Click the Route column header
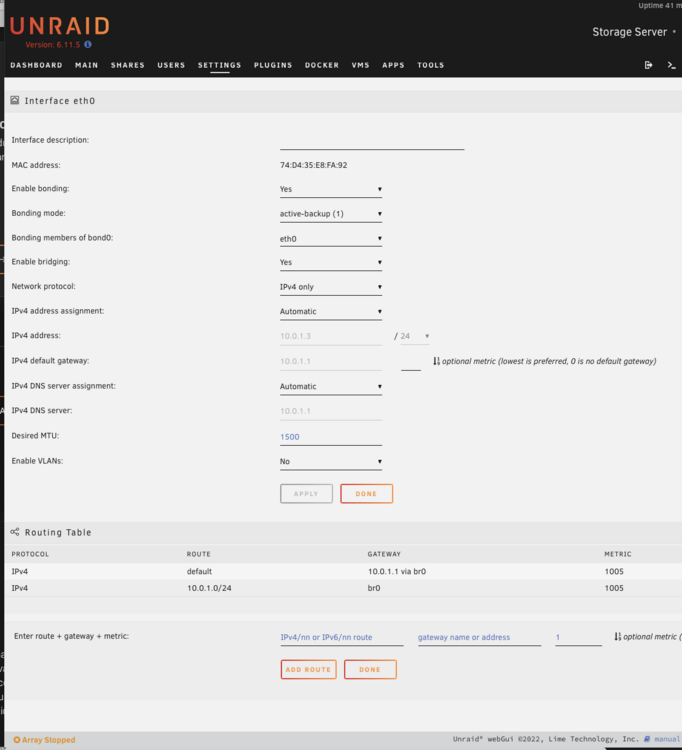682x750 pixels. (198, 554)
